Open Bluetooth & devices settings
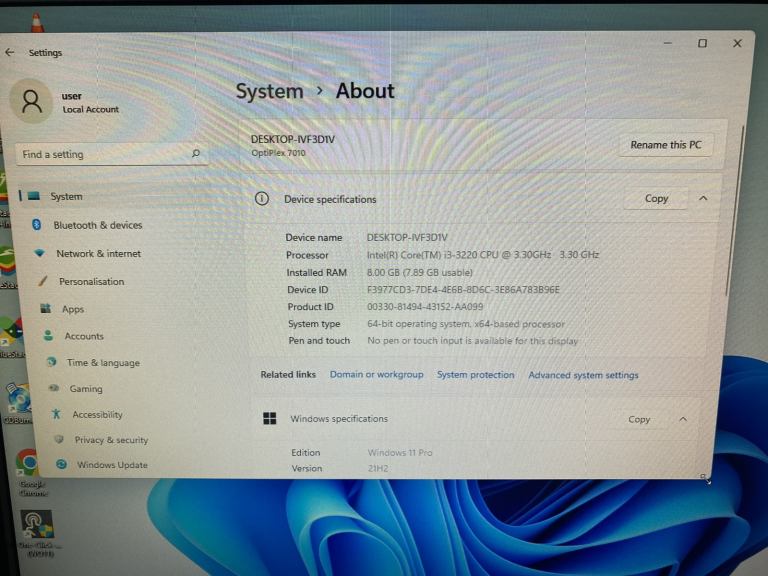 (97, 226)
